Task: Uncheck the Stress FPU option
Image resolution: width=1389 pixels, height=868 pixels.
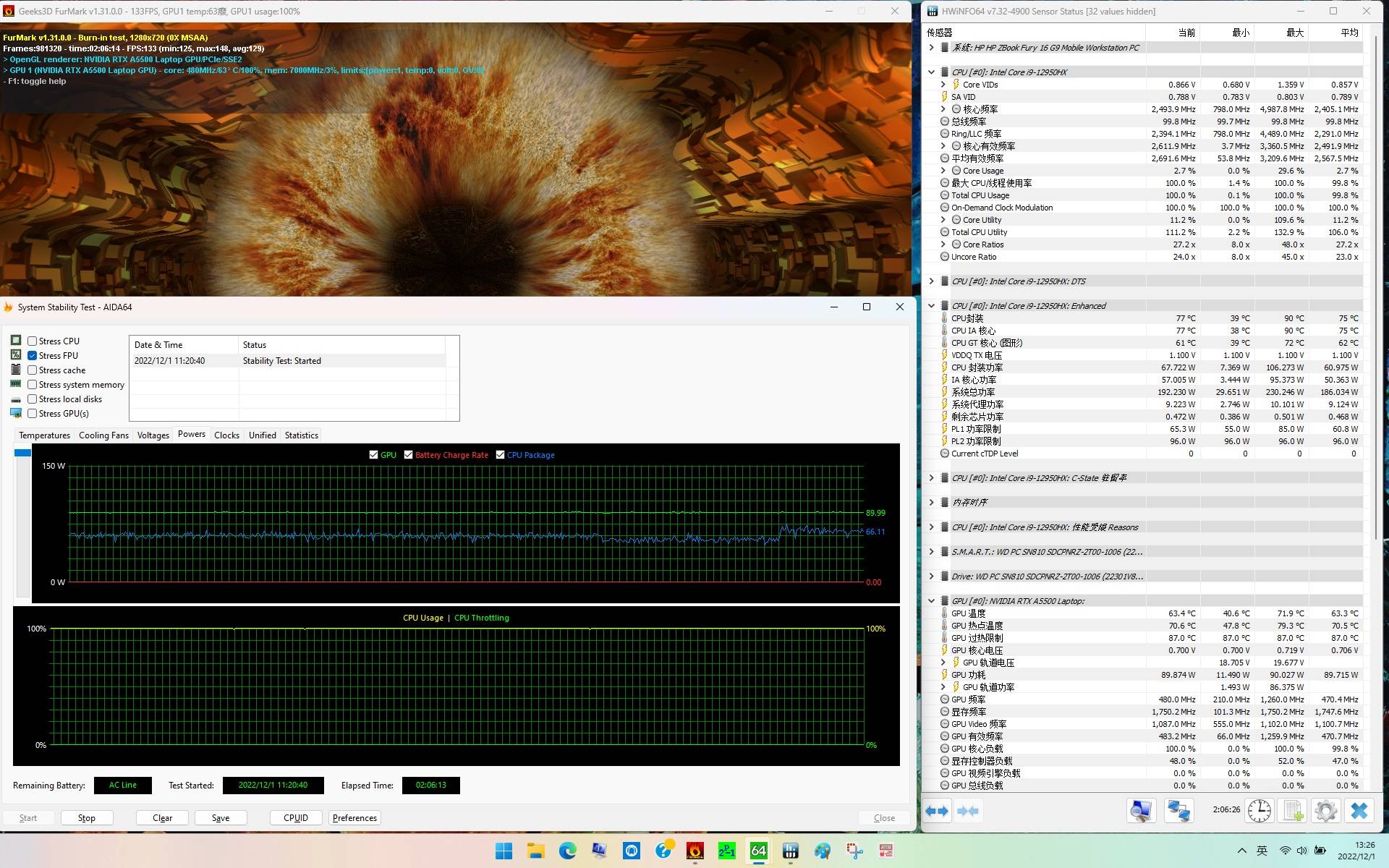Action: point(33,356)
